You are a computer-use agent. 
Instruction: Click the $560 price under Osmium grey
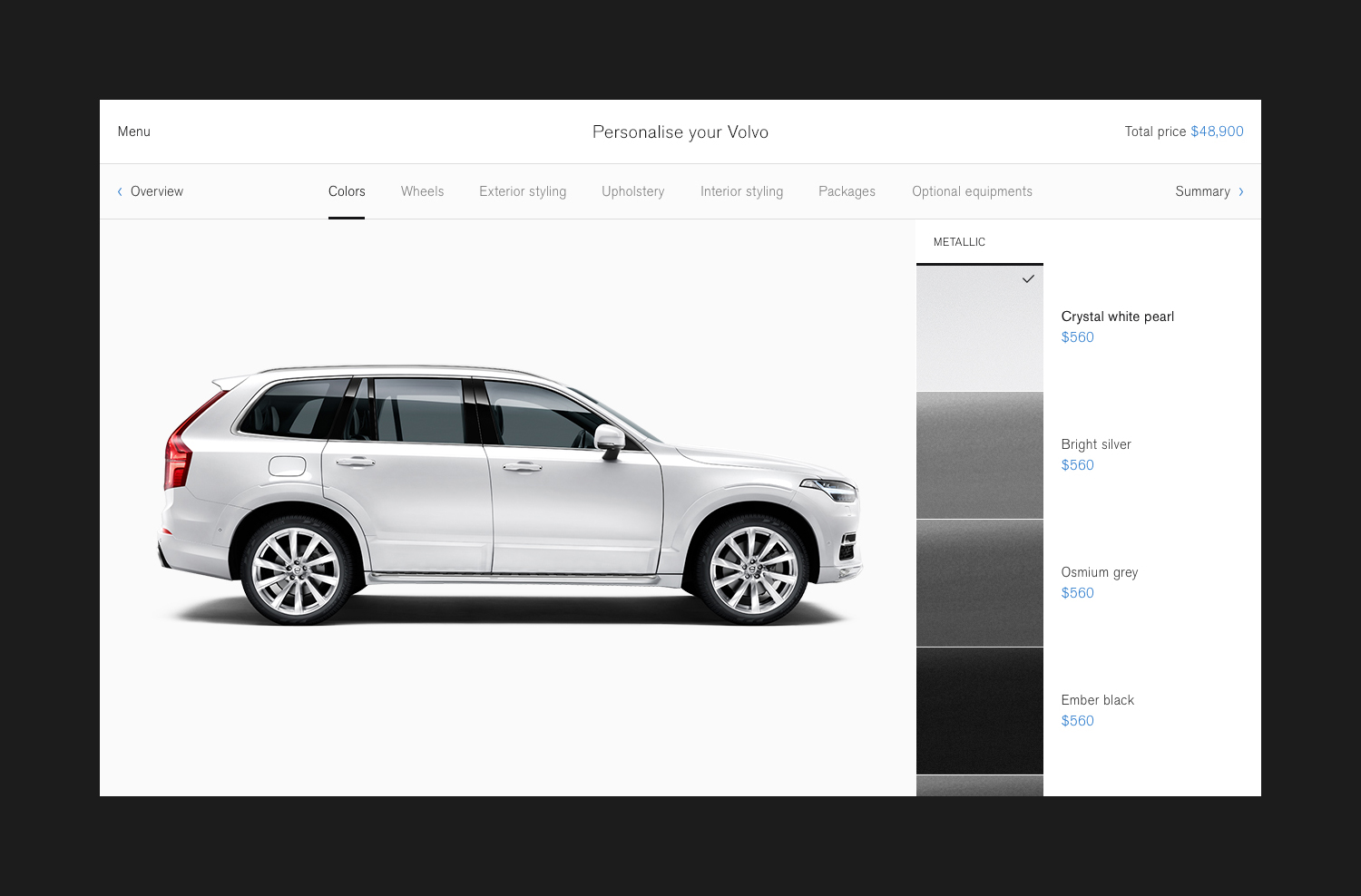point(1078,593)
